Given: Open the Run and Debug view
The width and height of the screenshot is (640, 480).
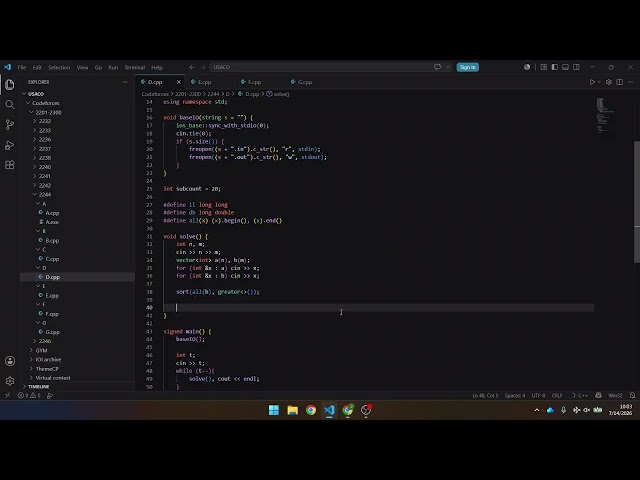Looking at the screenshot, I should coord(10,145).
